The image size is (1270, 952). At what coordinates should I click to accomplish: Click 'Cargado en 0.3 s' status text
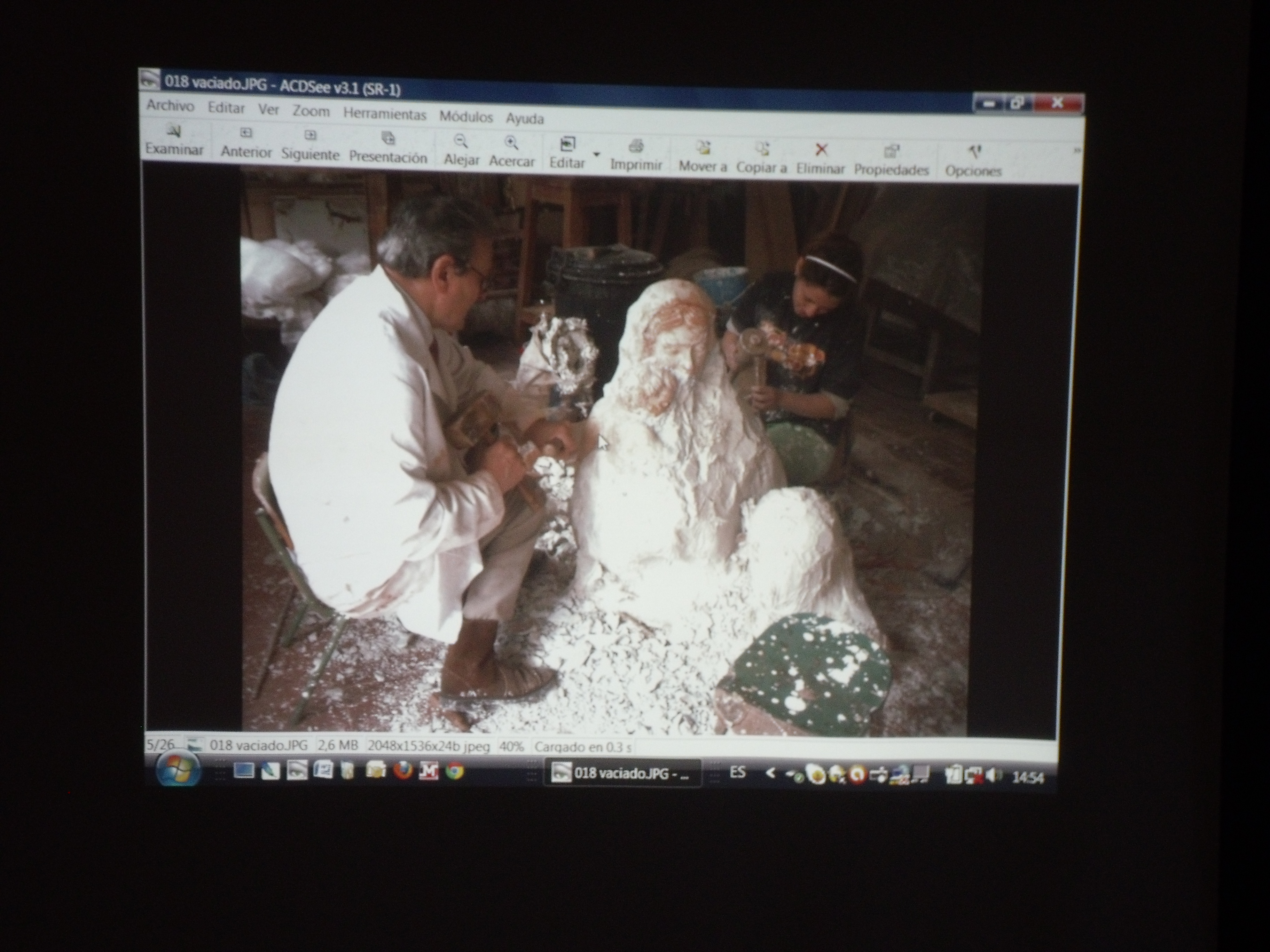tap(583, 748)
